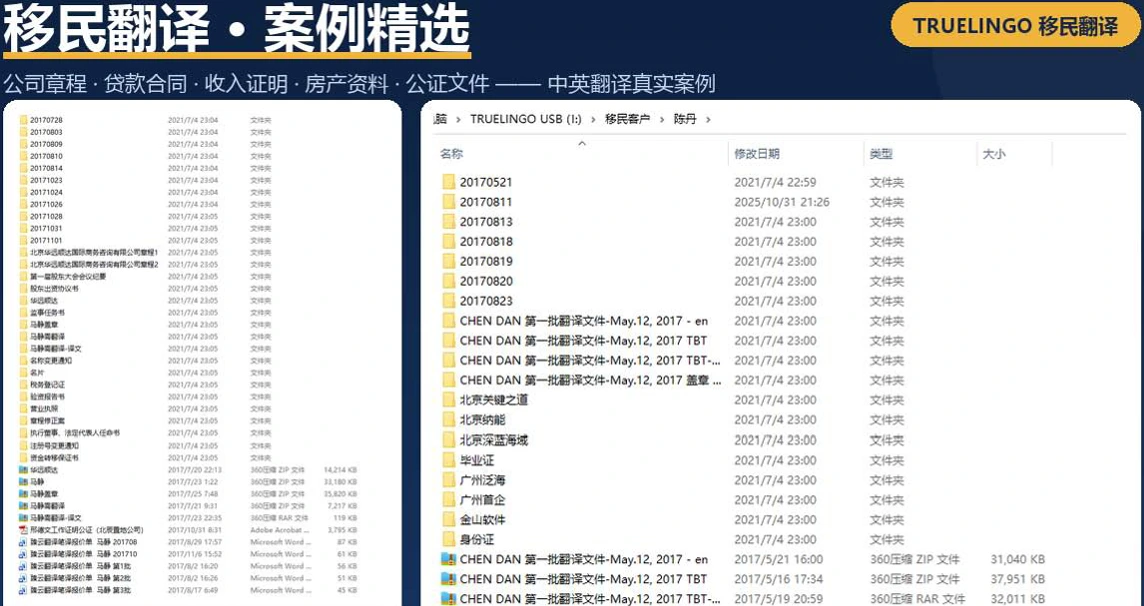1144x606 pixels.
Task: Click the date 2017/5/21 16:00
Action: click(x=778, y=559)
